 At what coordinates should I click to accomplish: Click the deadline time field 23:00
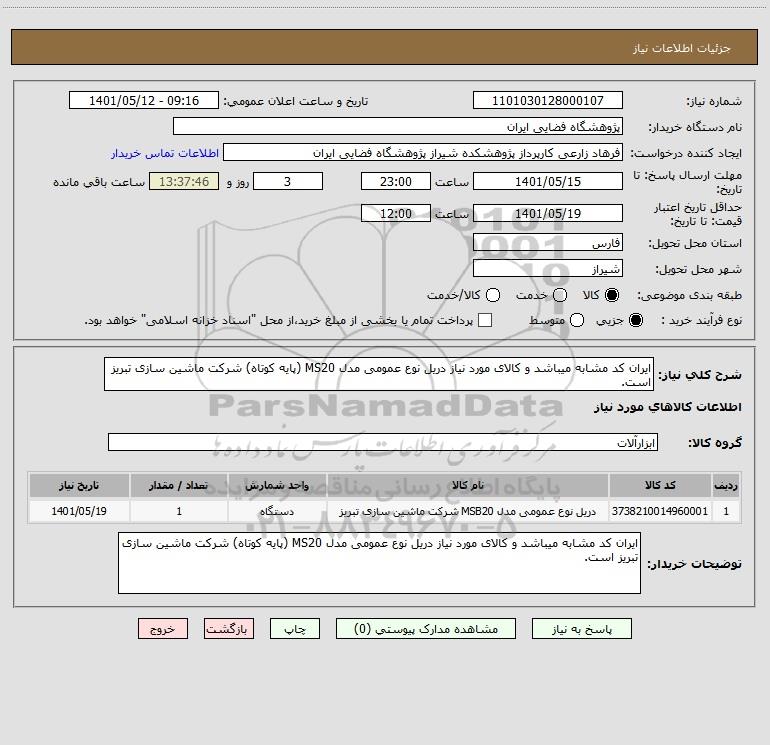[x=396, y=182]
